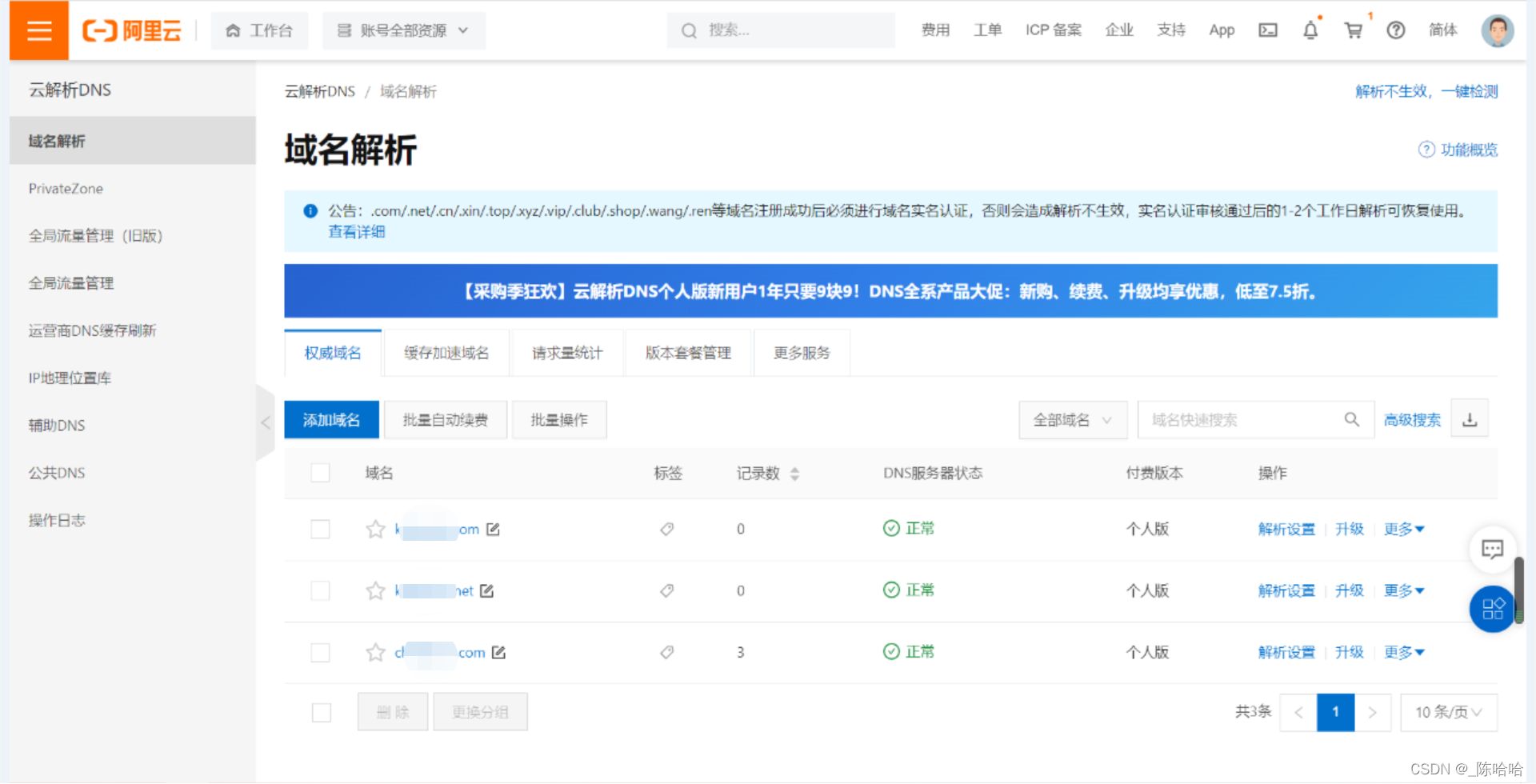Click the blue promotional DNS banner
Image resolution: width=1536 pixels, height=784 pixels.
890,291
